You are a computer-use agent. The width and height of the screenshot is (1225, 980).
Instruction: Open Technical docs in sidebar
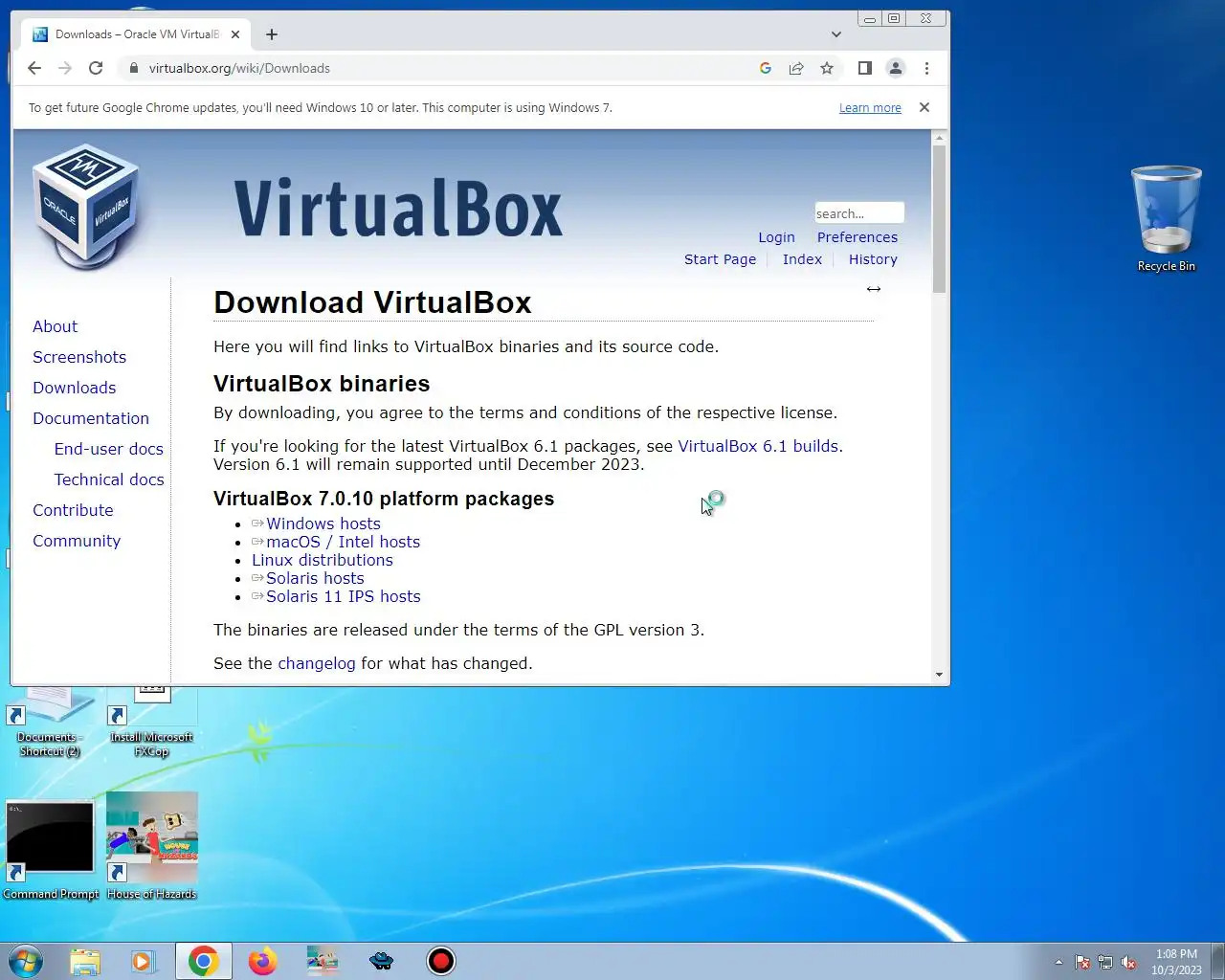point(109,479)
